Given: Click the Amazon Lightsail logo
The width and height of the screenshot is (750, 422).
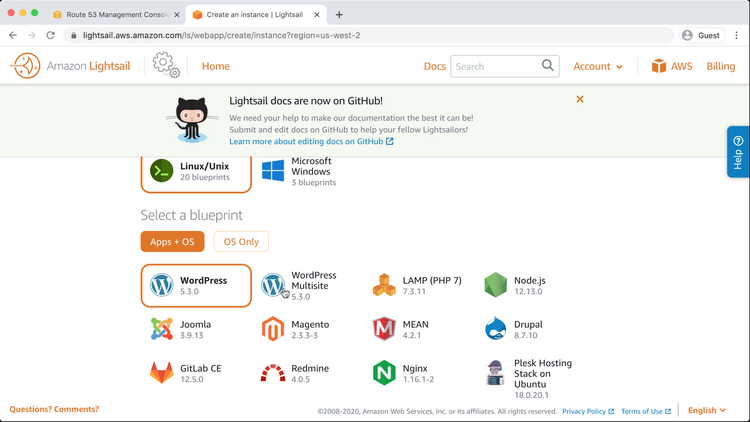Looking at the screenshot, I should (x=70, y=67).
